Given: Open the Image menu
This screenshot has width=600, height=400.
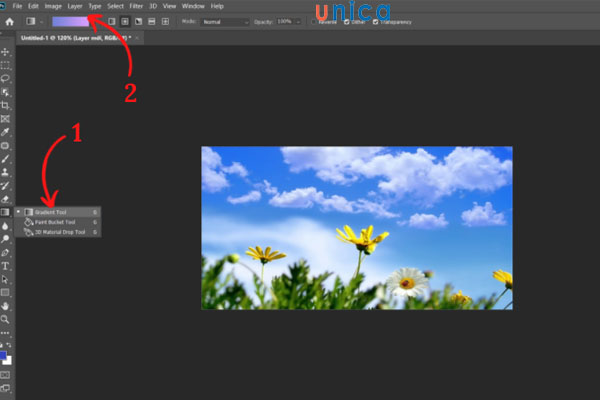Looking at the screenshot, I should pos(53,6).
